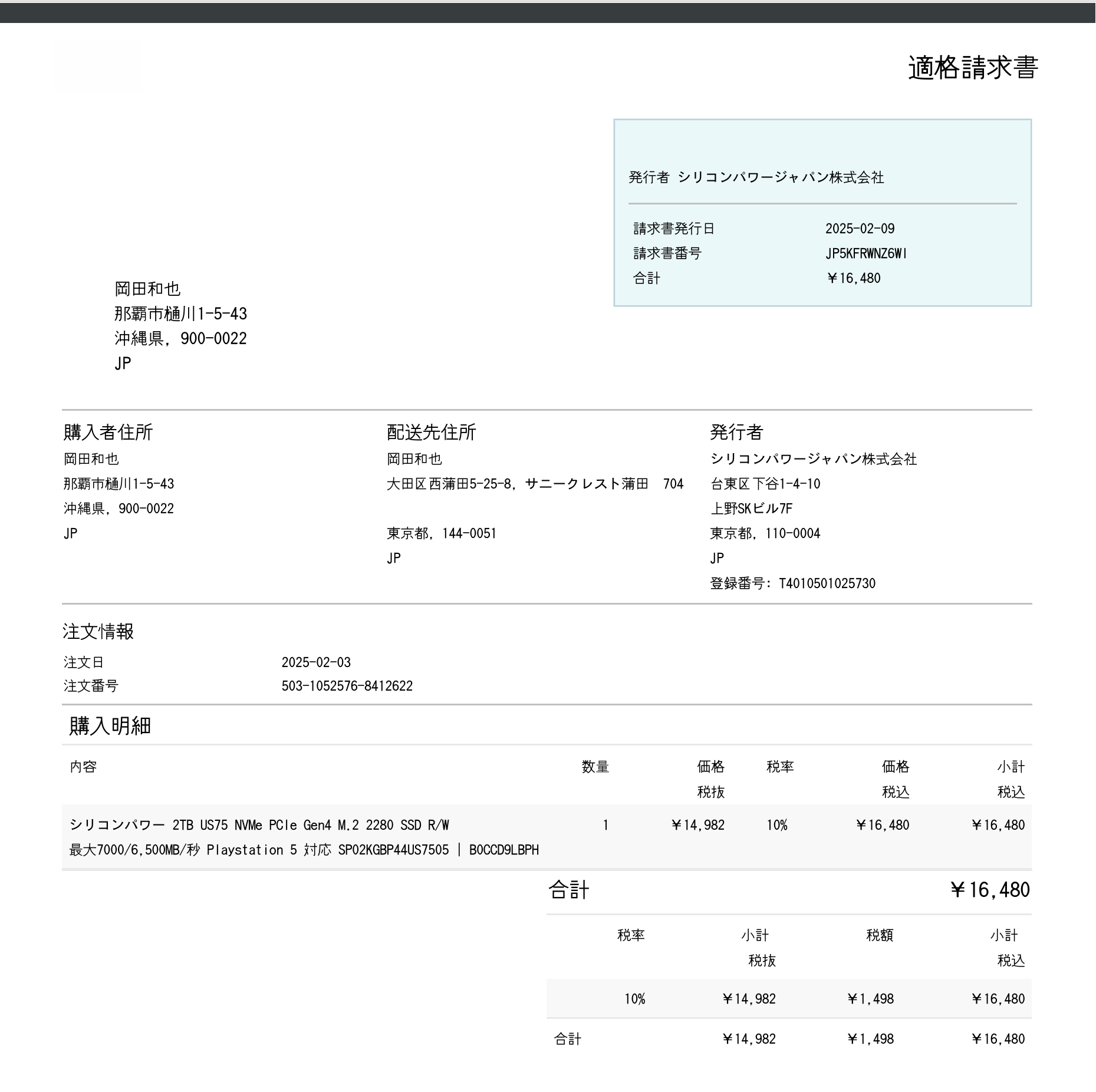
Task: Click the large bold total ¥16,480
Action: [989, 890]
